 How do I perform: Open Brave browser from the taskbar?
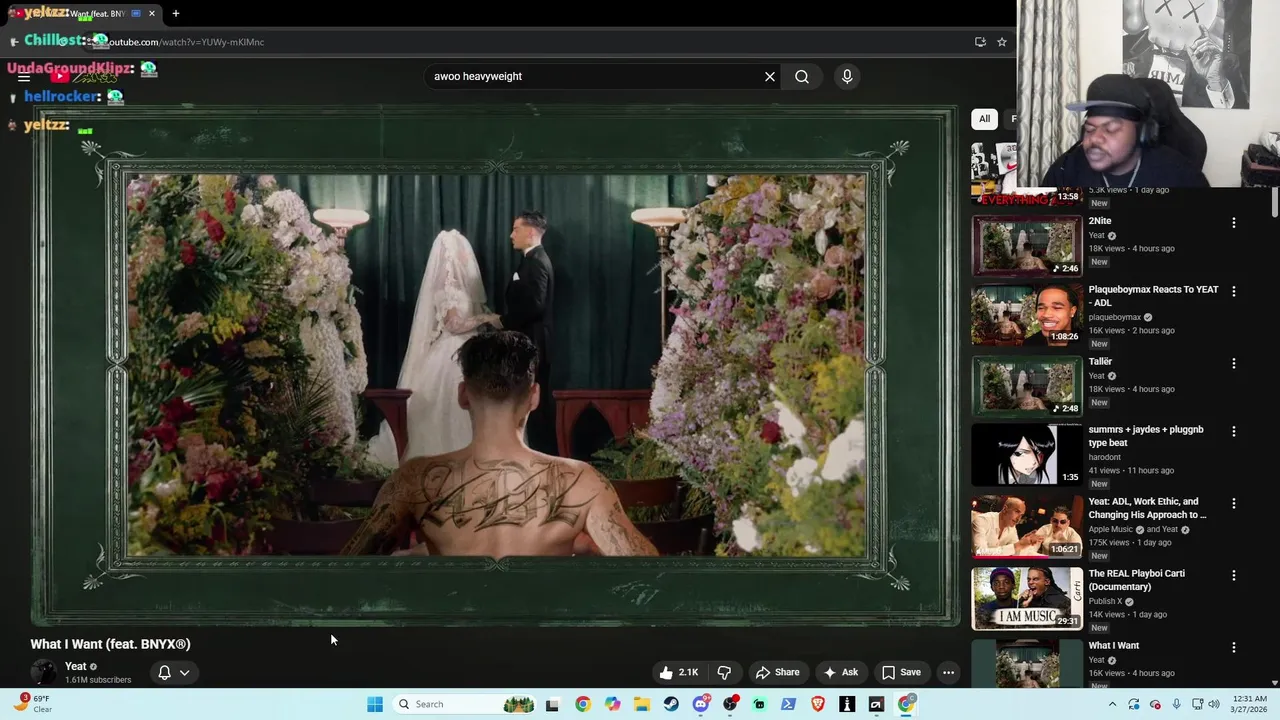point(818,704)
